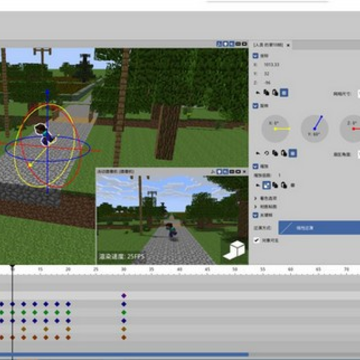Viewport: 360px width, 360px height.
Task: Copy position values with the copy icon under Z
Action: tap(266, 93)
